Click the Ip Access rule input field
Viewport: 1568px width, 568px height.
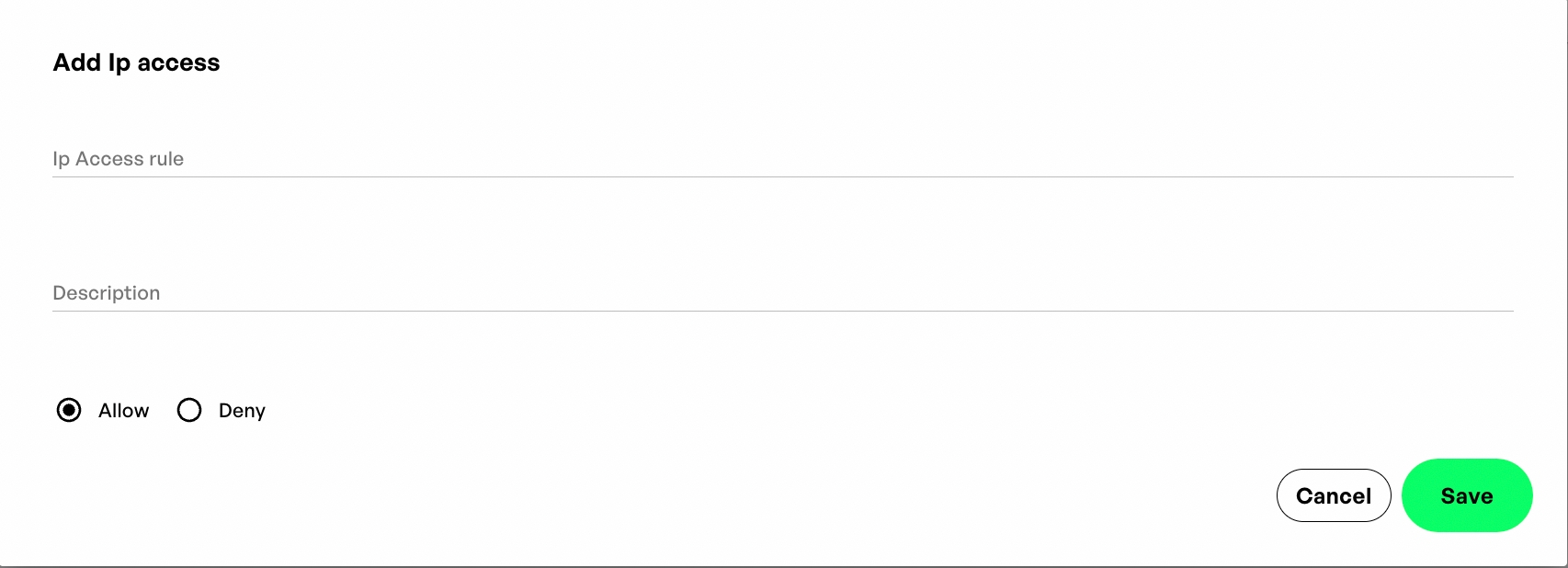click(781, 159)
